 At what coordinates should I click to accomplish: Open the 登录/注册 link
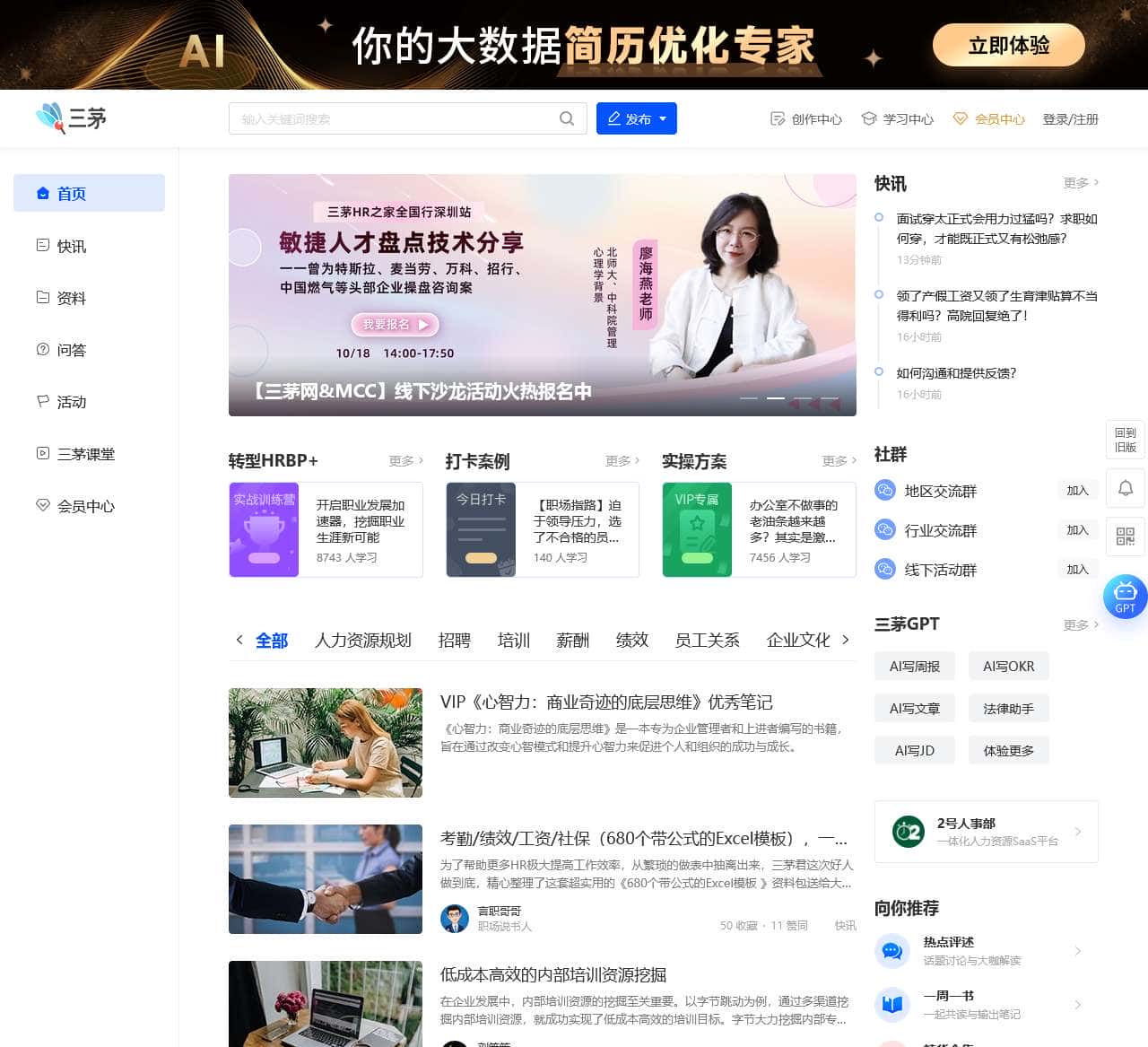pyautogui.click(x=1071, y=118)
